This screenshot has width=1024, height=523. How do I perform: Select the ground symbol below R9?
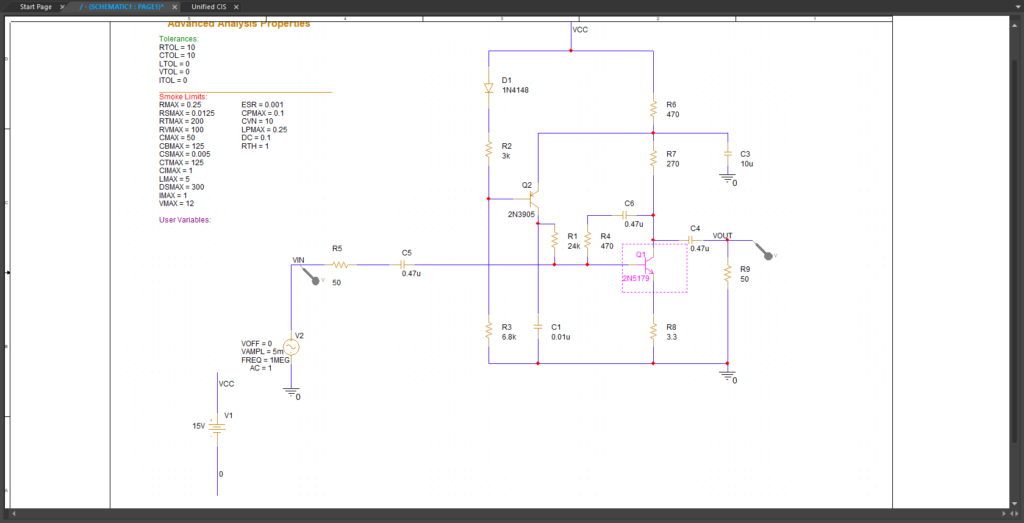(x=727, y=375)
